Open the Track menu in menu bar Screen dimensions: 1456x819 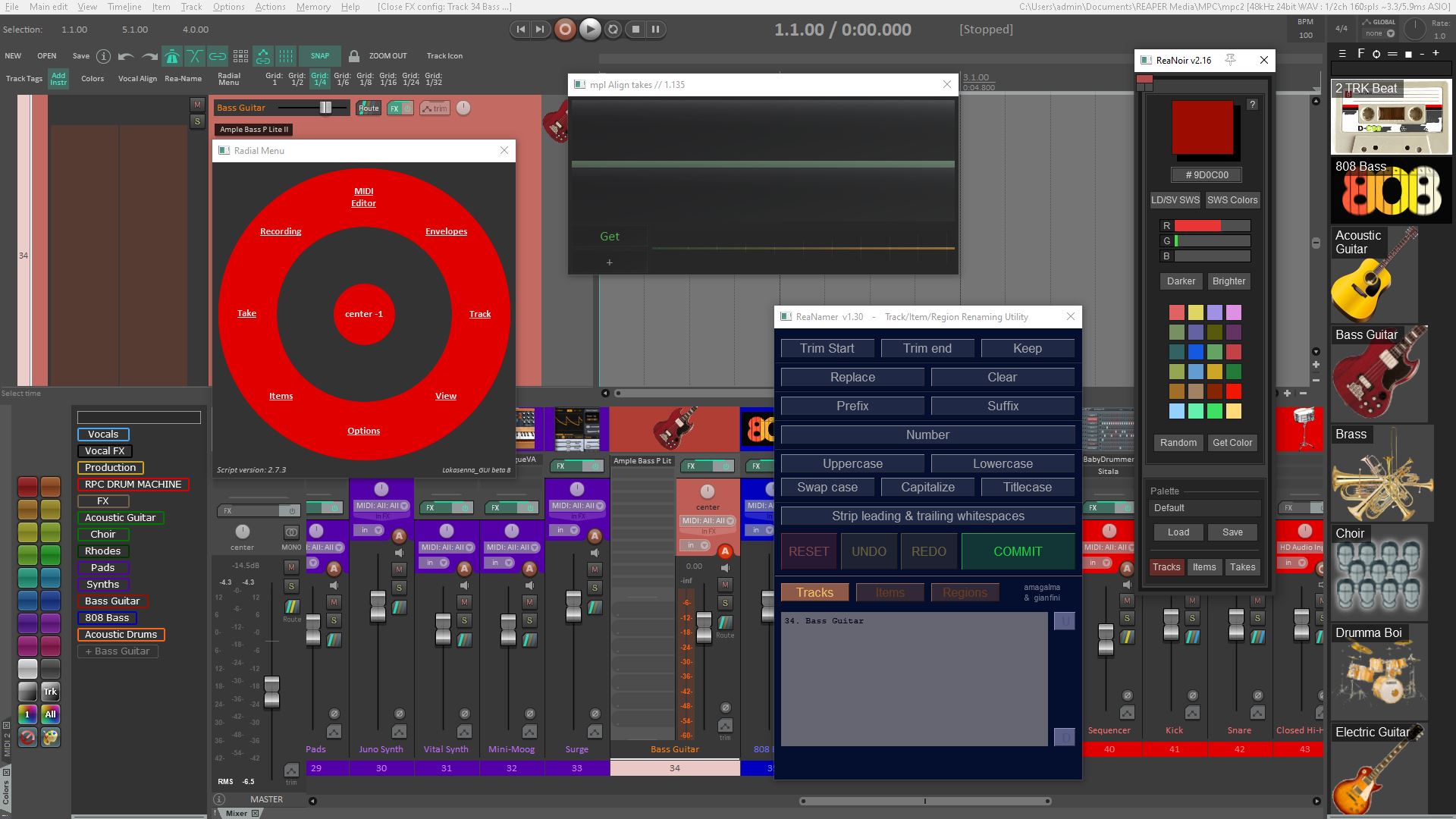191,7
